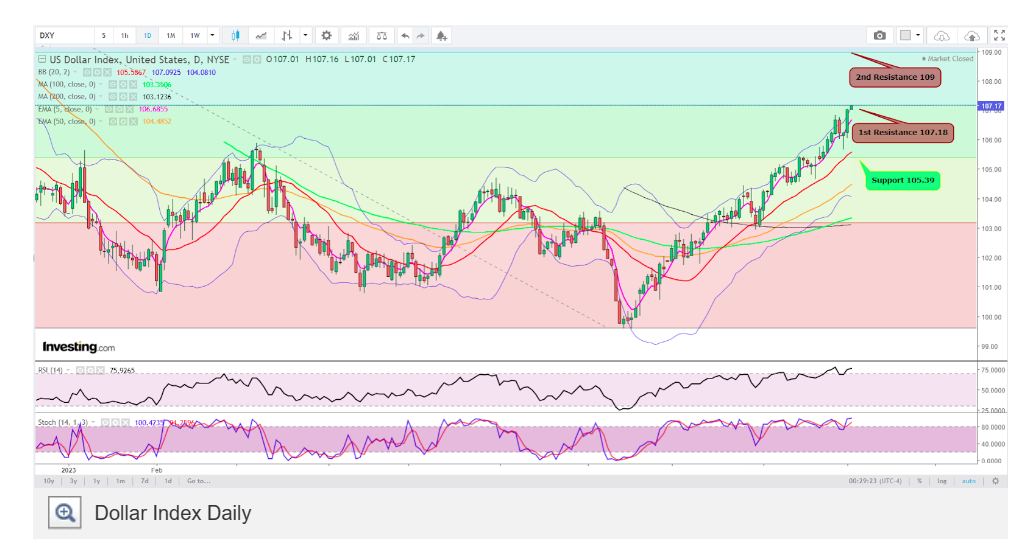The width and height of the screenshot is (1031, 543).
Task: Open the bar style dropdown arrow
Action: point(305,35)
